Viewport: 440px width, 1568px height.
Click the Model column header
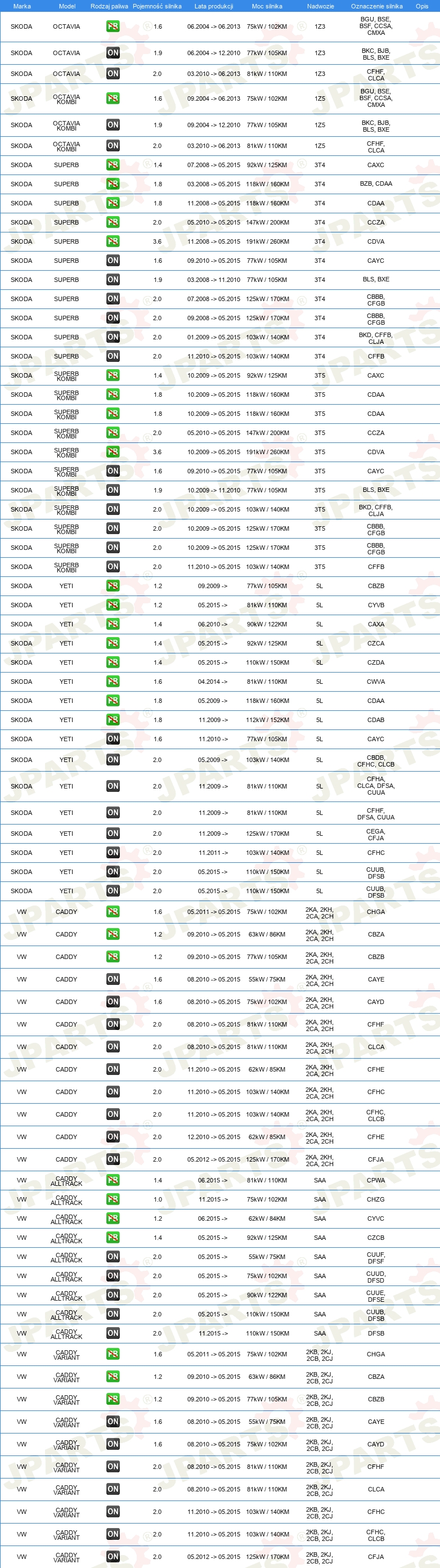pos(67,6)
